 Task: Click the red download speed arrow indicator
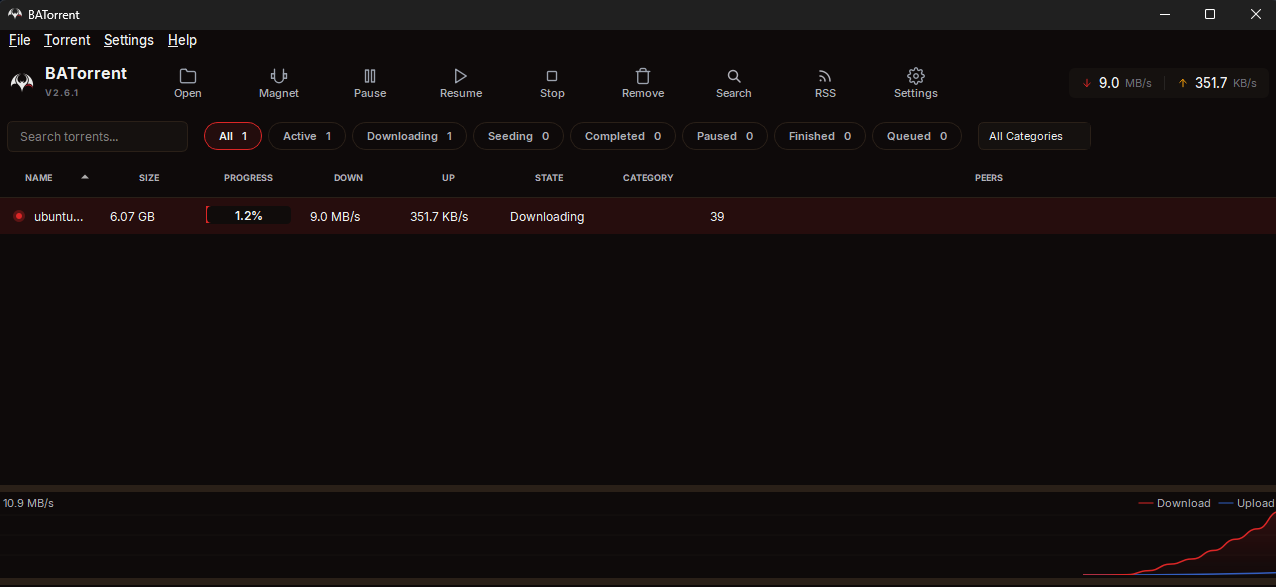coord(1087,83)
